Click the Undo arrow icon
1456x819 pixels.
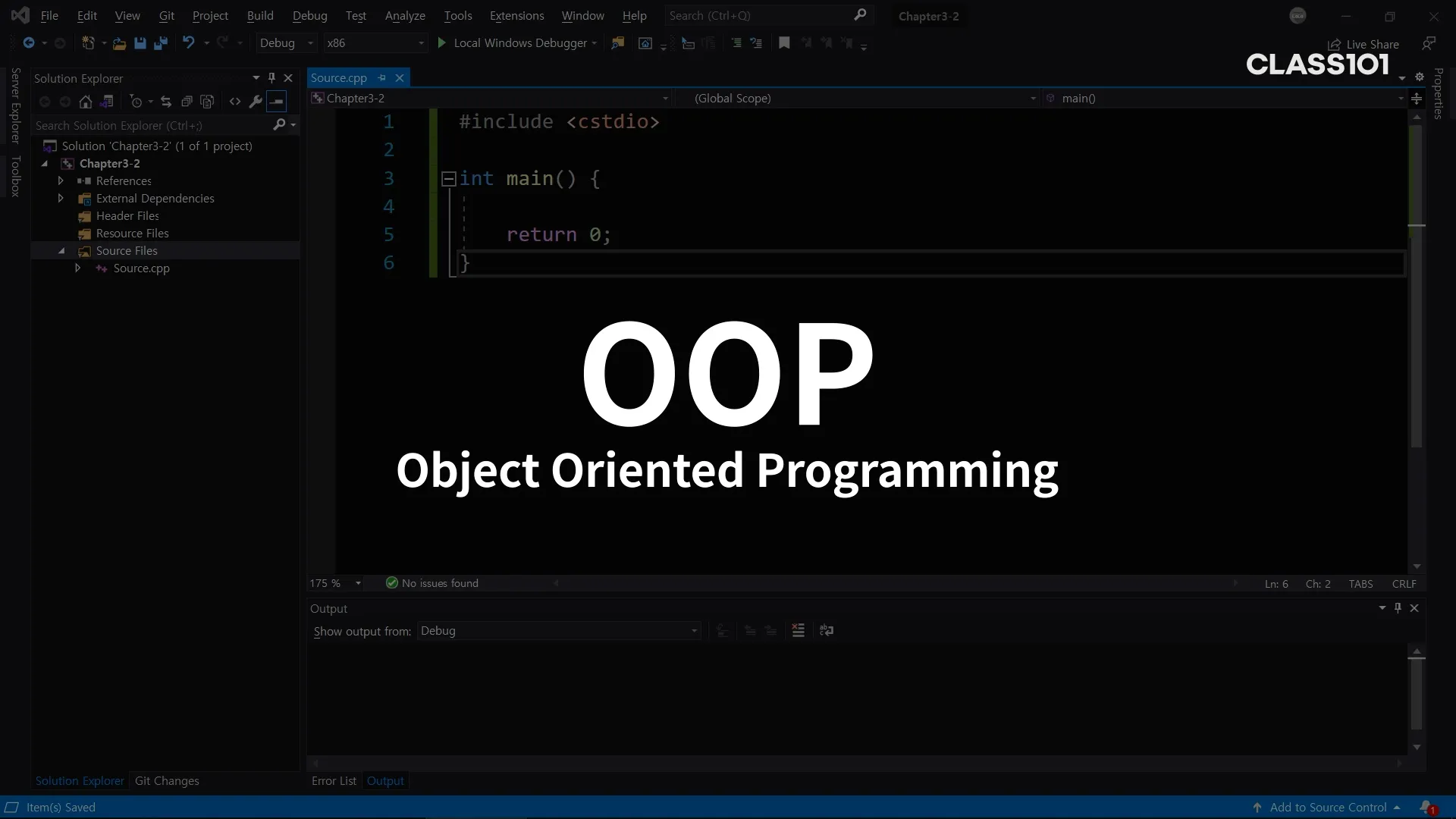click(x=188, y=43)
